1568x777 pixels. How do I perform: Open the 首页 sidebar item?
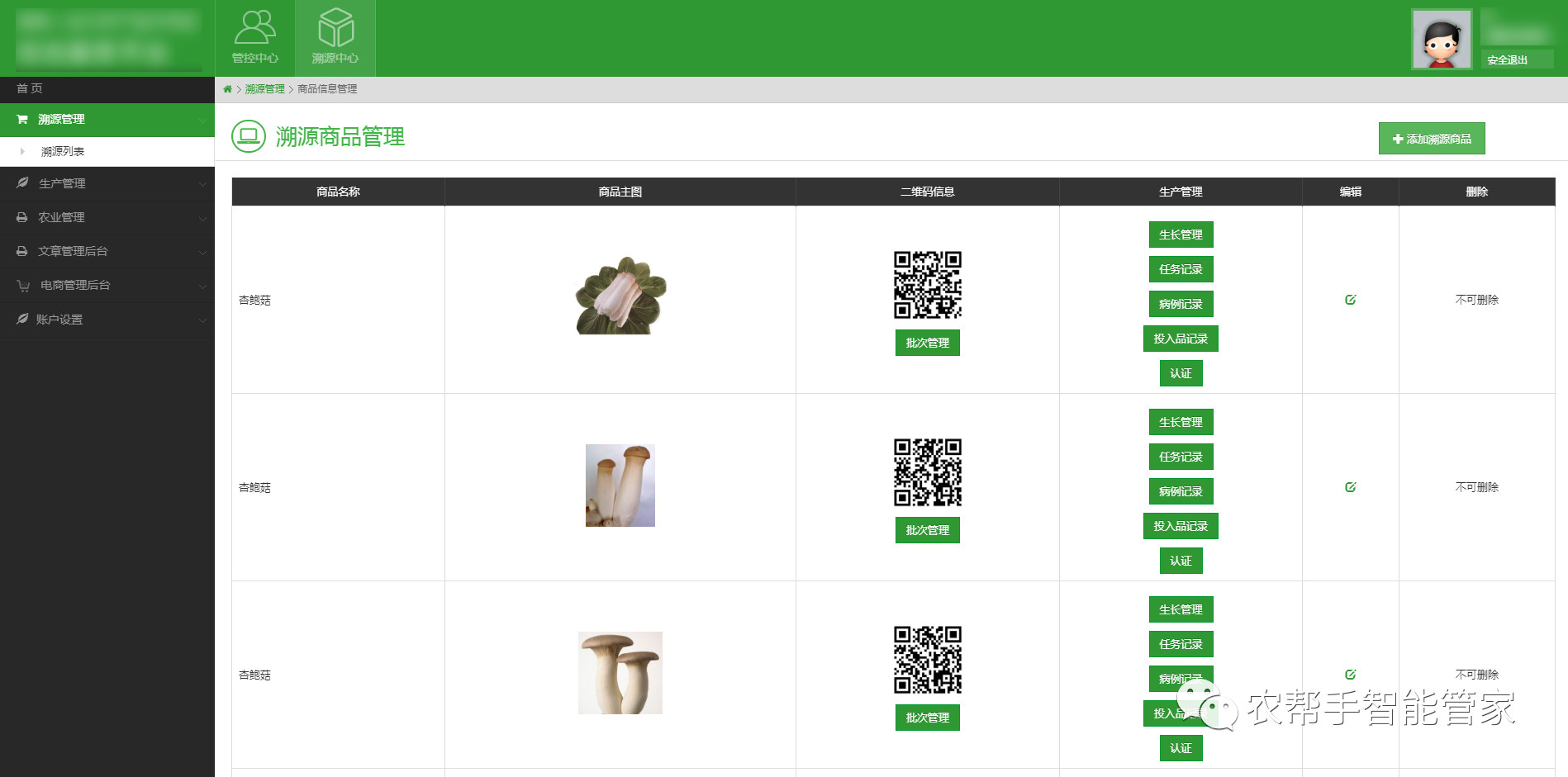[x=107, y=88]
